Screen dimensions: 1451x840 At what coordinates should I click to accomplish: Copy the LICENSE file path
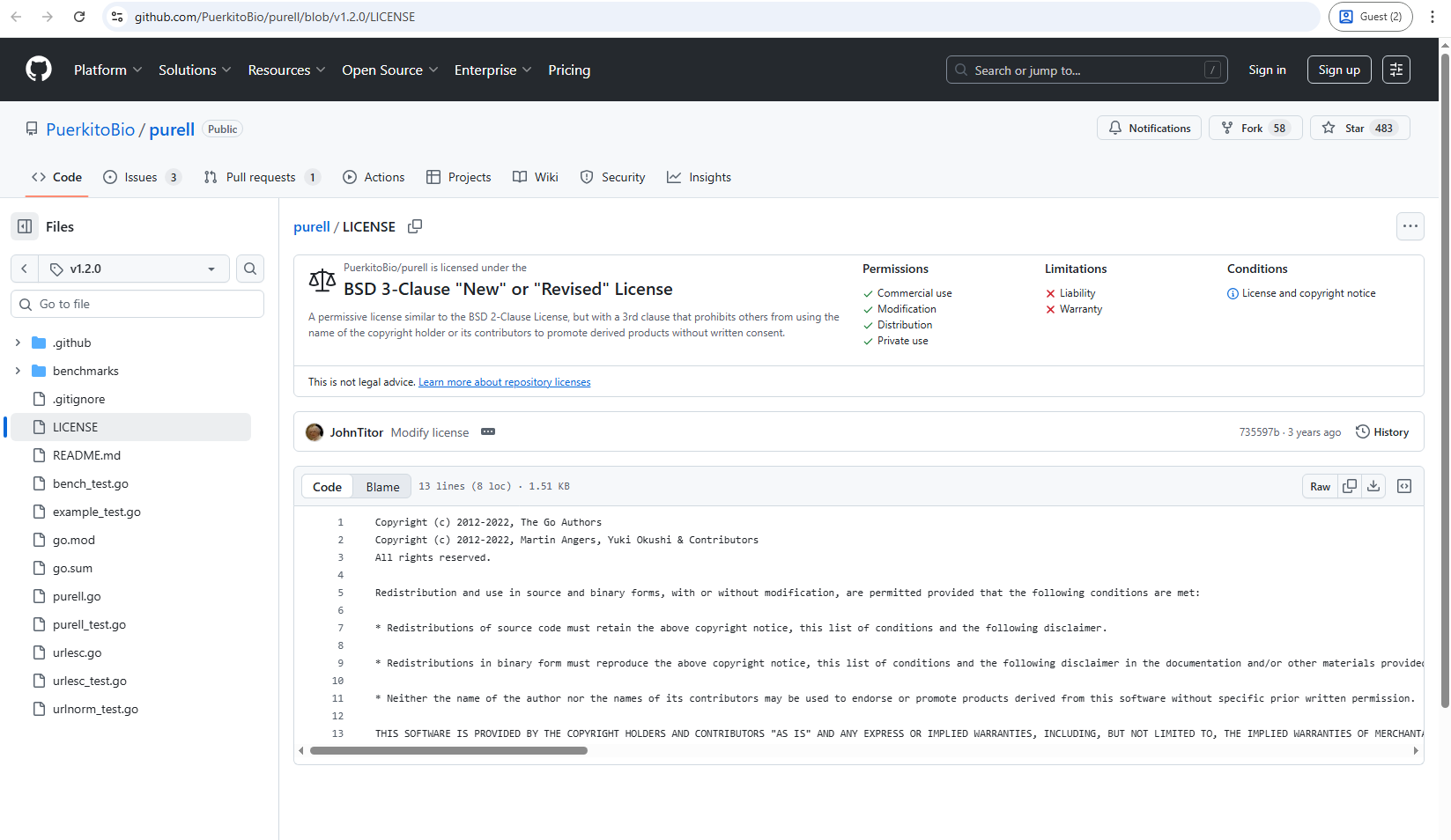[415, 226]
